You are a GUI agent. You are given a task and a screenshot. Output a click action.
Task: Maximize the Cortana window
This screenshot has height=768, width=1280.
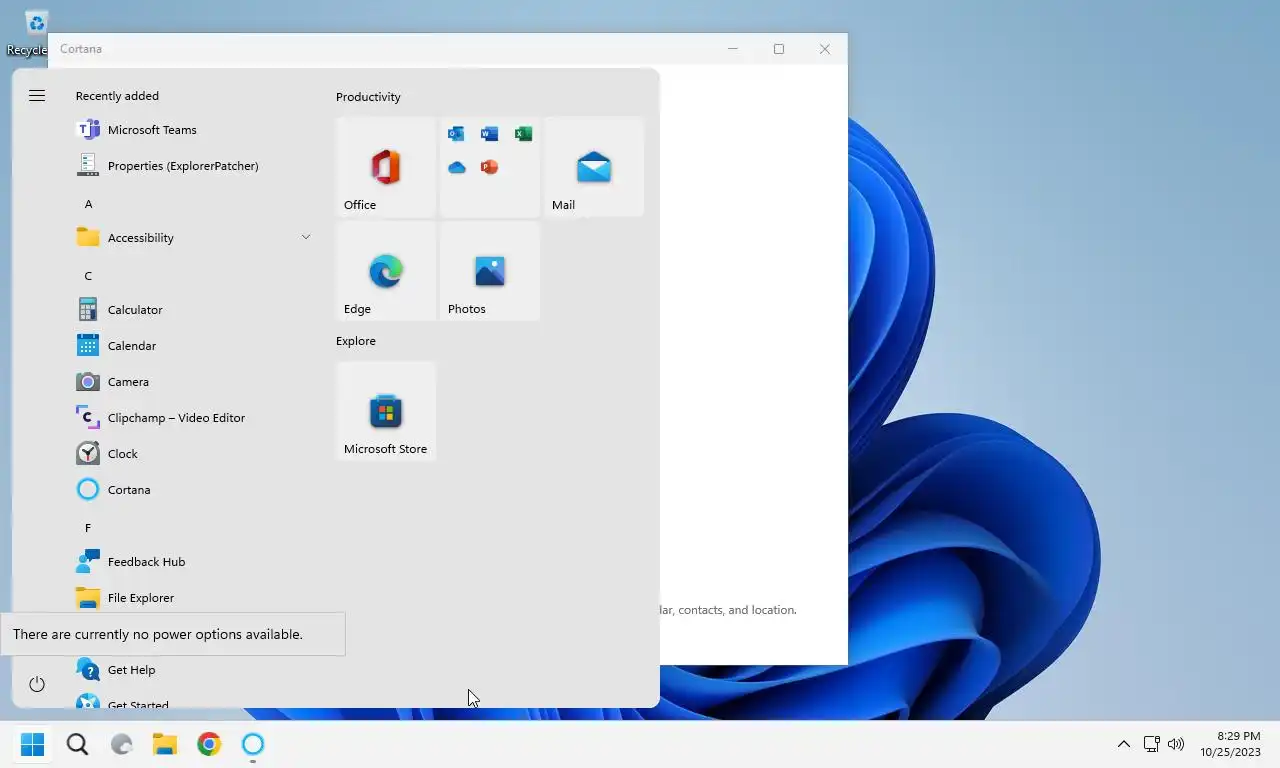pos(779,49)
